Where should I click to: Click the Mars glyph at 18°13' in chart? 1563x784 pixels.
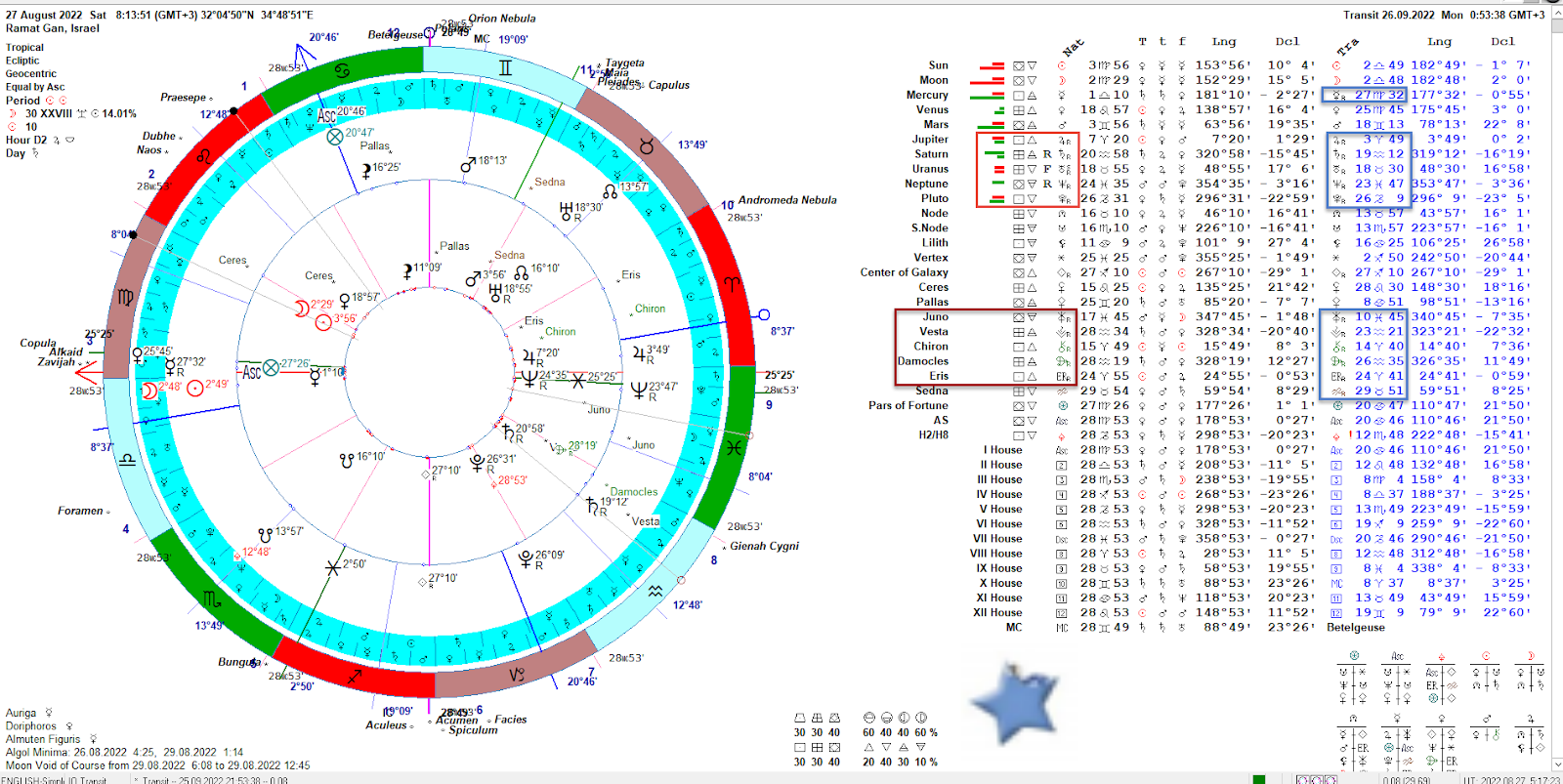click(x=468, y=165)
